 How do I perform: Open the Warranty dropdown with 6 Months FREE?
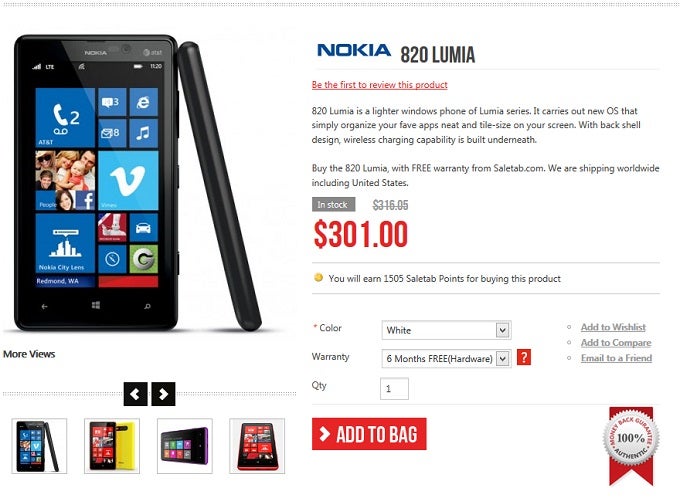point(446,359)
